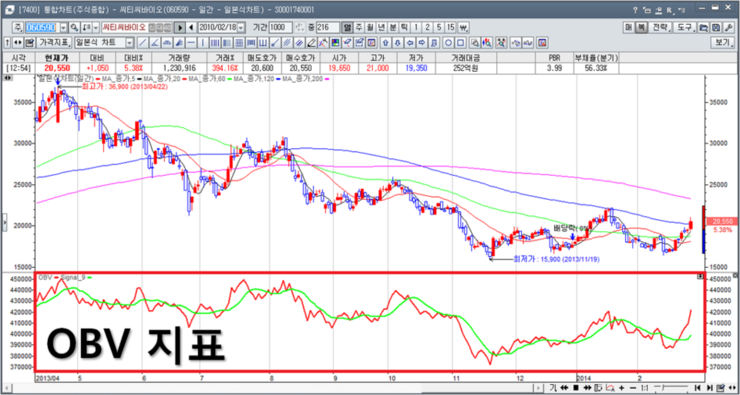Image resolution: width=740 pixels, height=395 pixels.
Task: Toggle the 분 (minute) period button
Action: pos(393,27)
